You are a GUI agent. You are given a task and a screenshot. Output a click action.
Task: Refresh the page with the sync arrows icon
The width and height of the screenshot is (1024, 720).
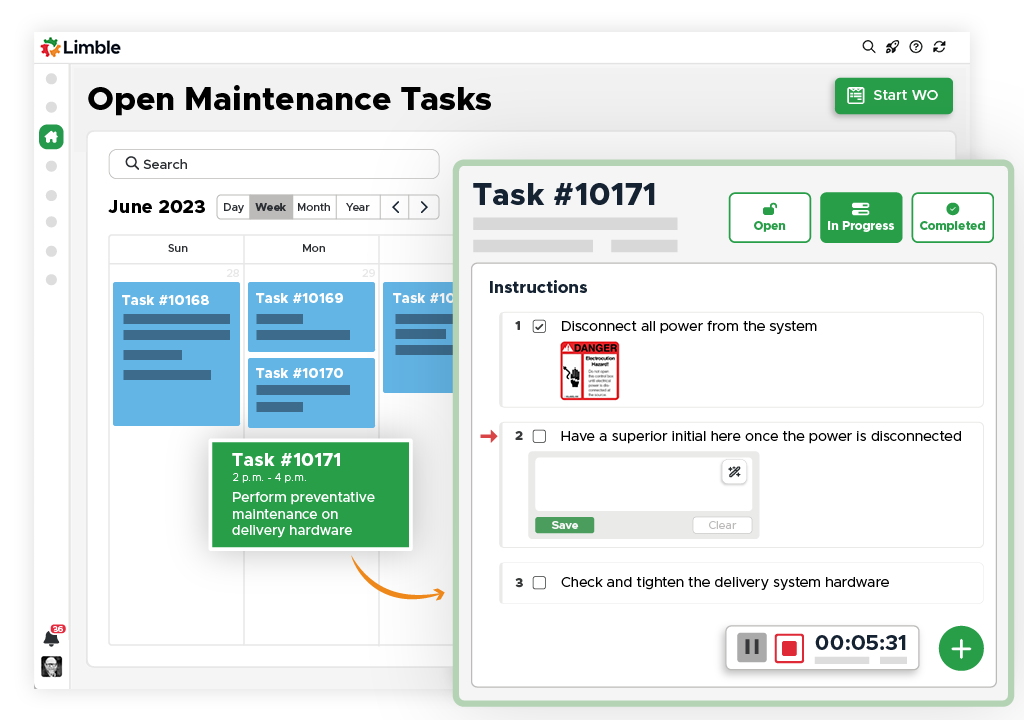[939, 46]
